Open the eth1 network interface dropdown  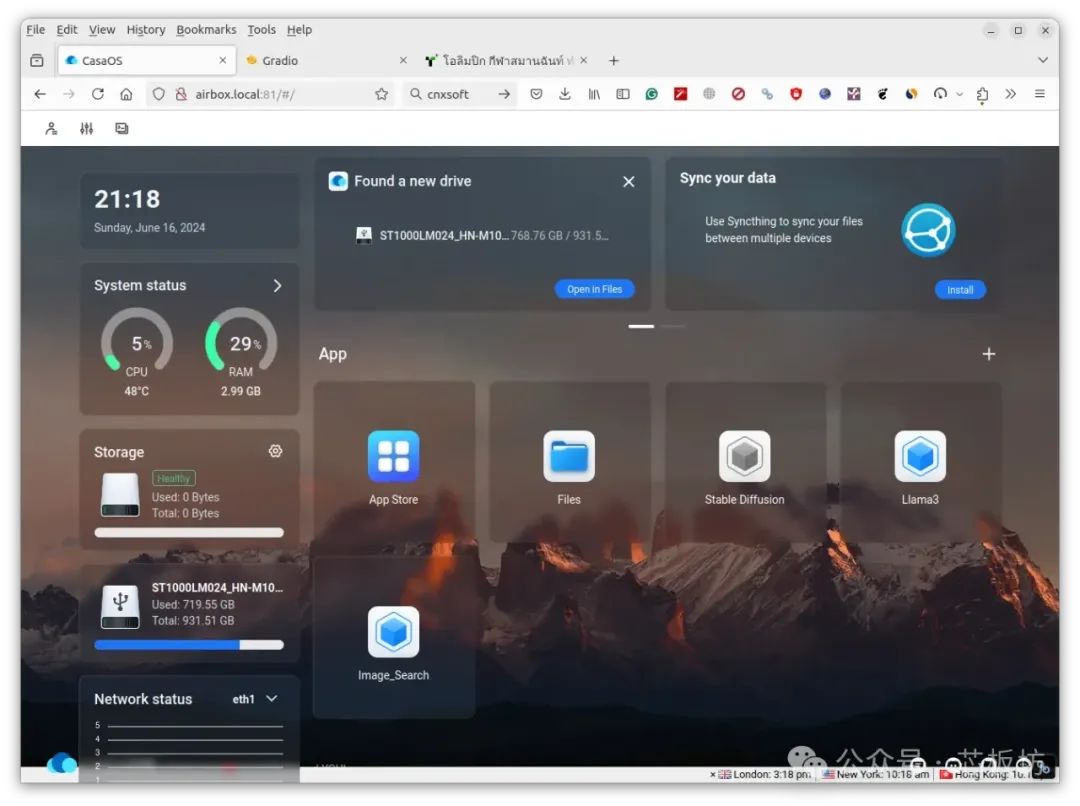point(255,699)
